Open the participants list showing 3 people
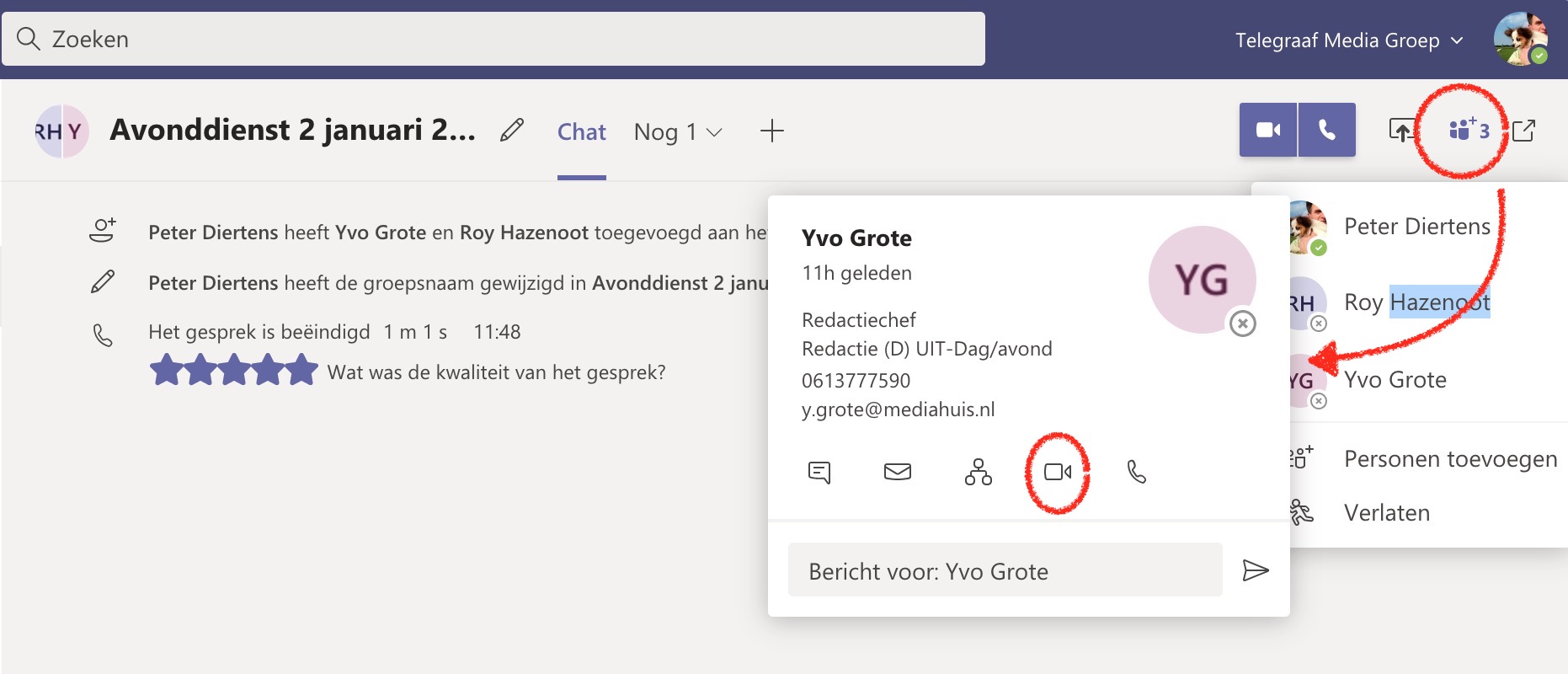 coord(1468,130)
